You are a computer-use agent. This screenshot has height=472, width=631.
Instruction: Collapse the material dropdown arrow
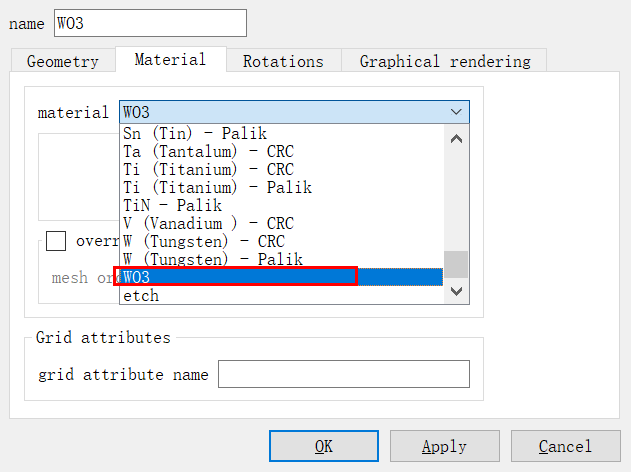(456, 112)
